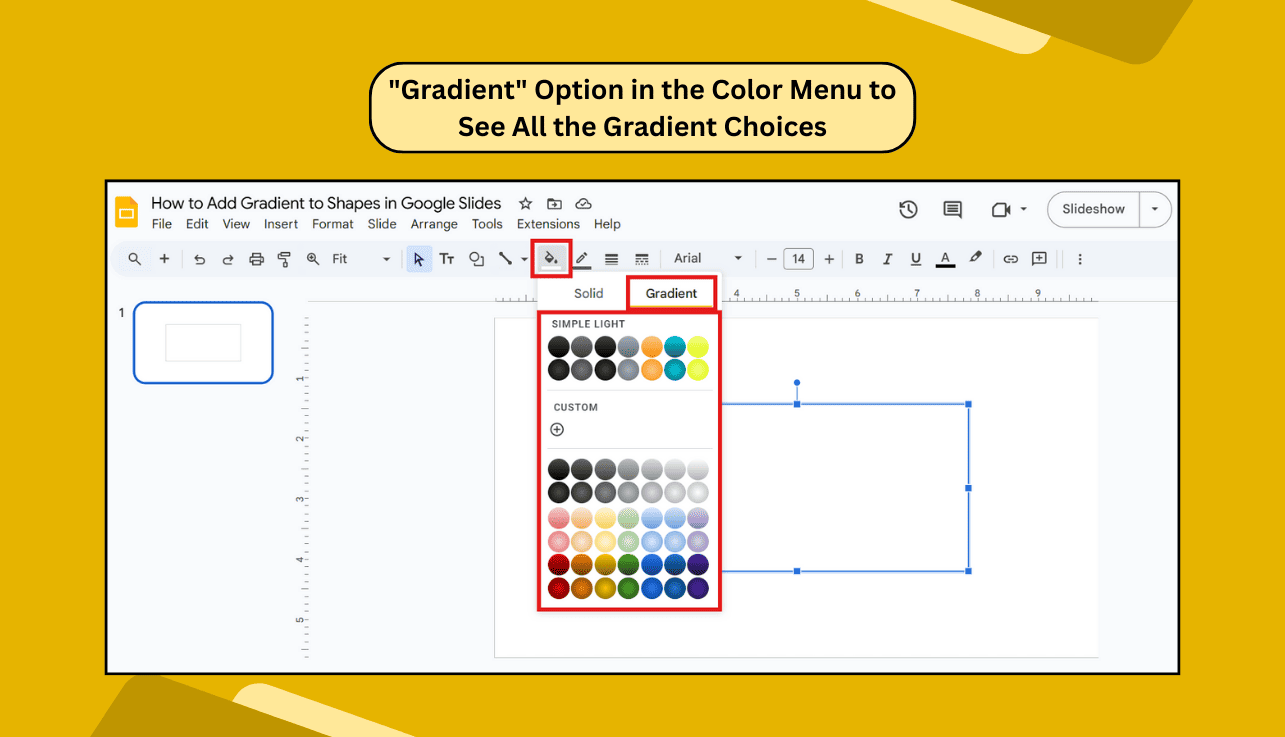Click the Text box tool

click(446, 258)
